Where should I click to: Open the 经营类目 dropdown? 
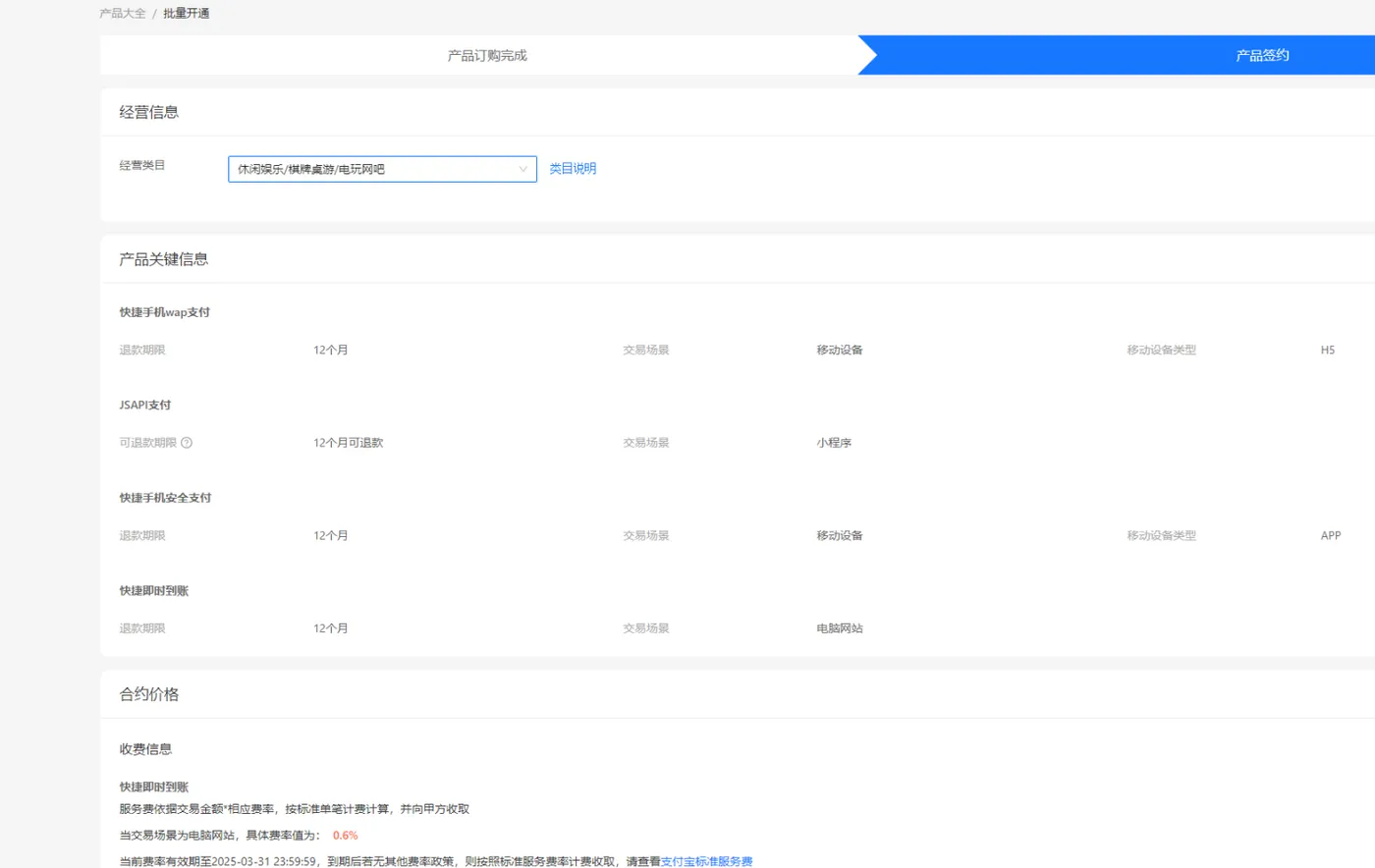[x=382, y=169]
